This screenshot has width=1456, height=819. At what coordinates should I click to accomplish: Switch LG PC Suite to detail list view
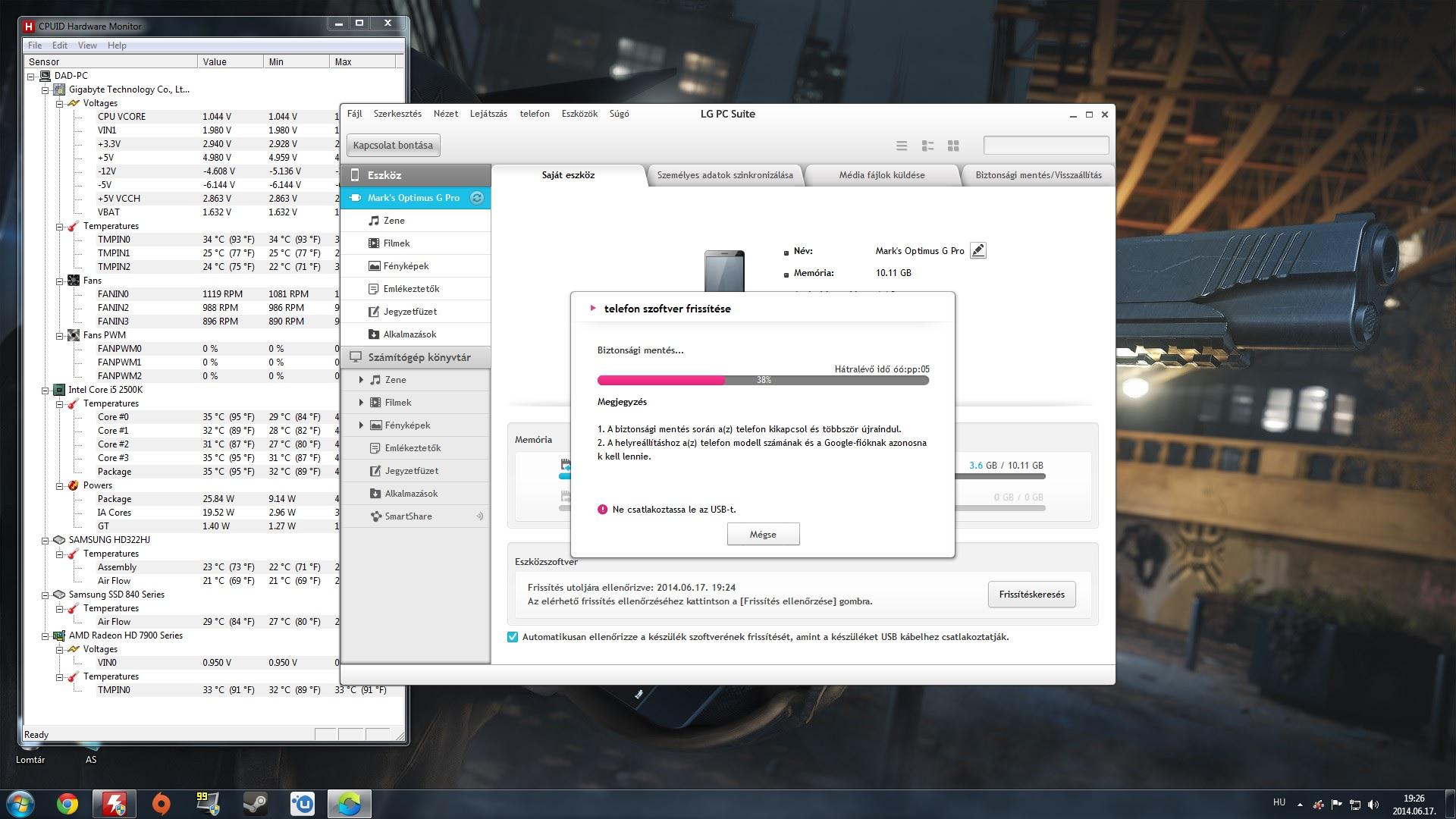tap(927, 146)
